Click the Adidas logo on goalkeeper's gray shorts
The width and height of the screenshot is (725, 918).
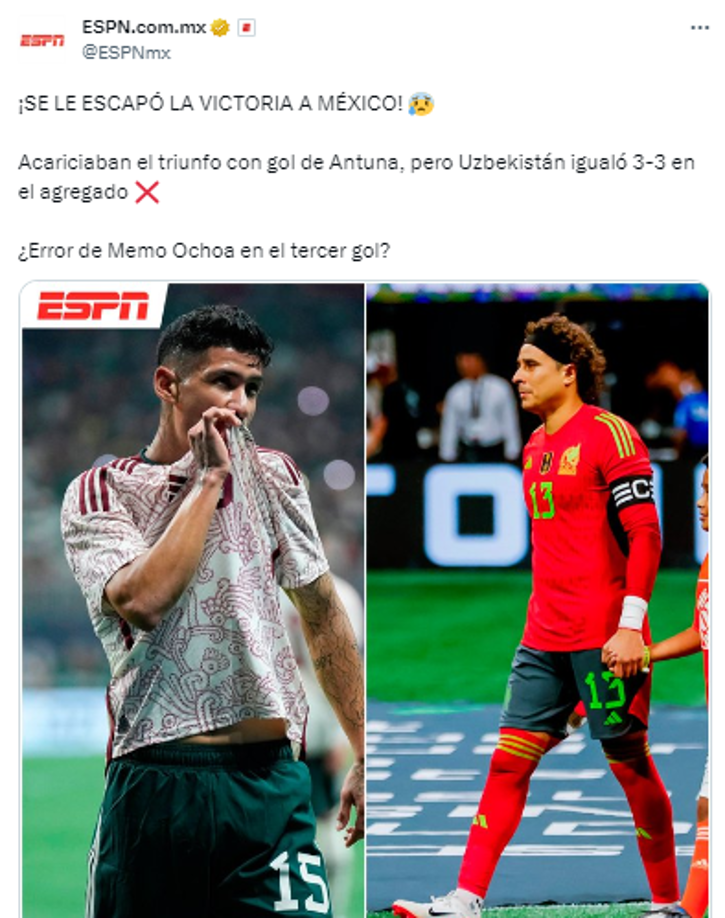coord(613,718)
